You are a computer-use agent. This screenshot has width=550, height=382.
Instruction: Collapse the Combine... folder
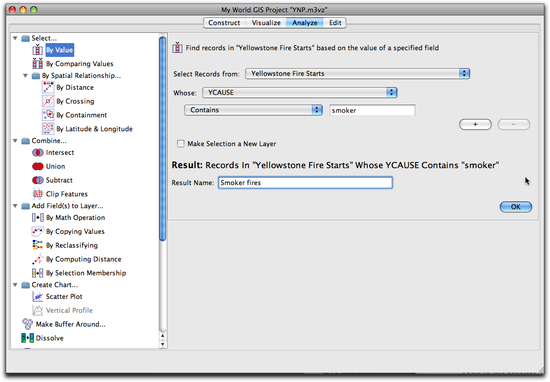tap(15, 141)
